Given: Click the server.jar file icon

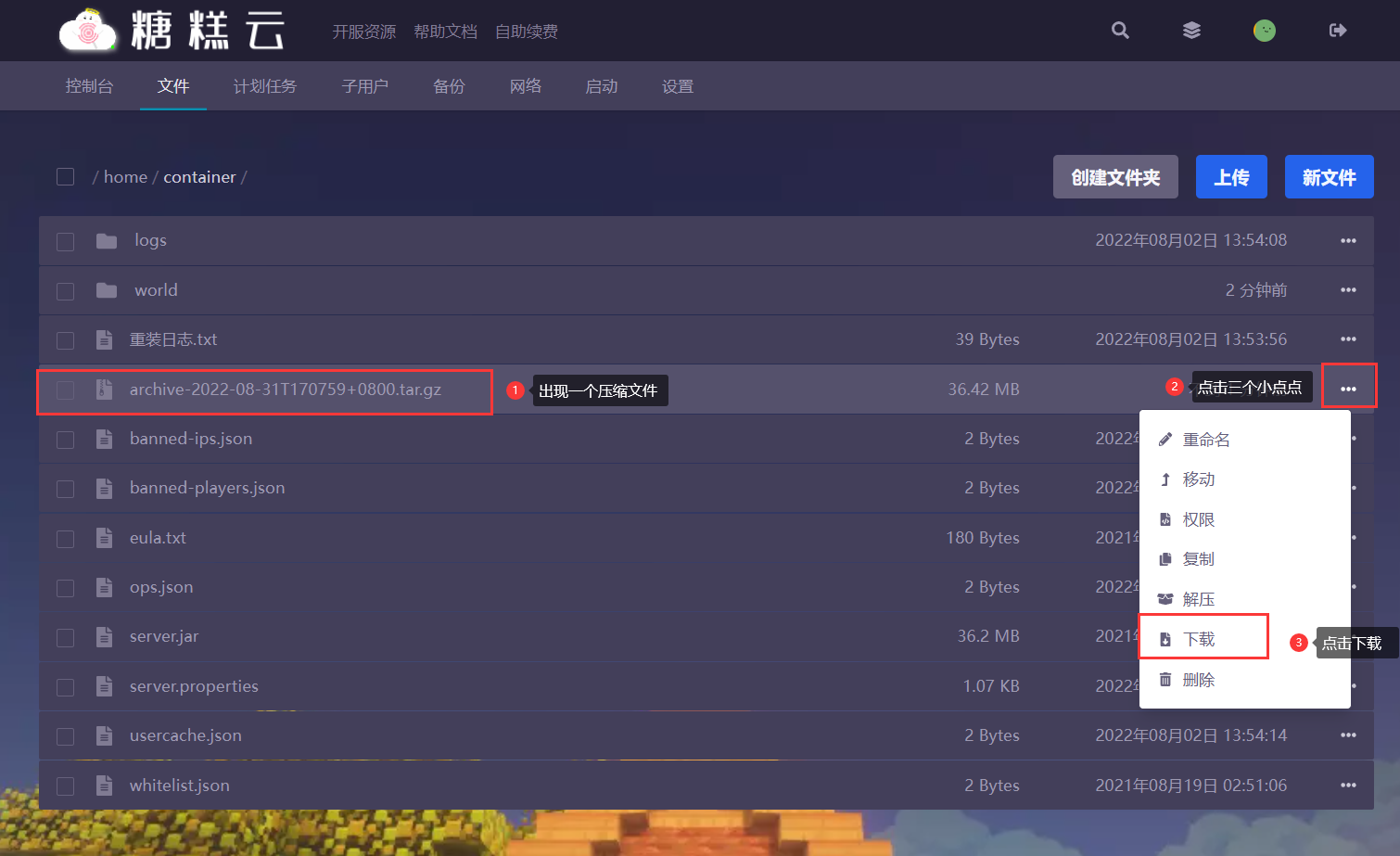Looking at the screenshot, I should (105, 637).
